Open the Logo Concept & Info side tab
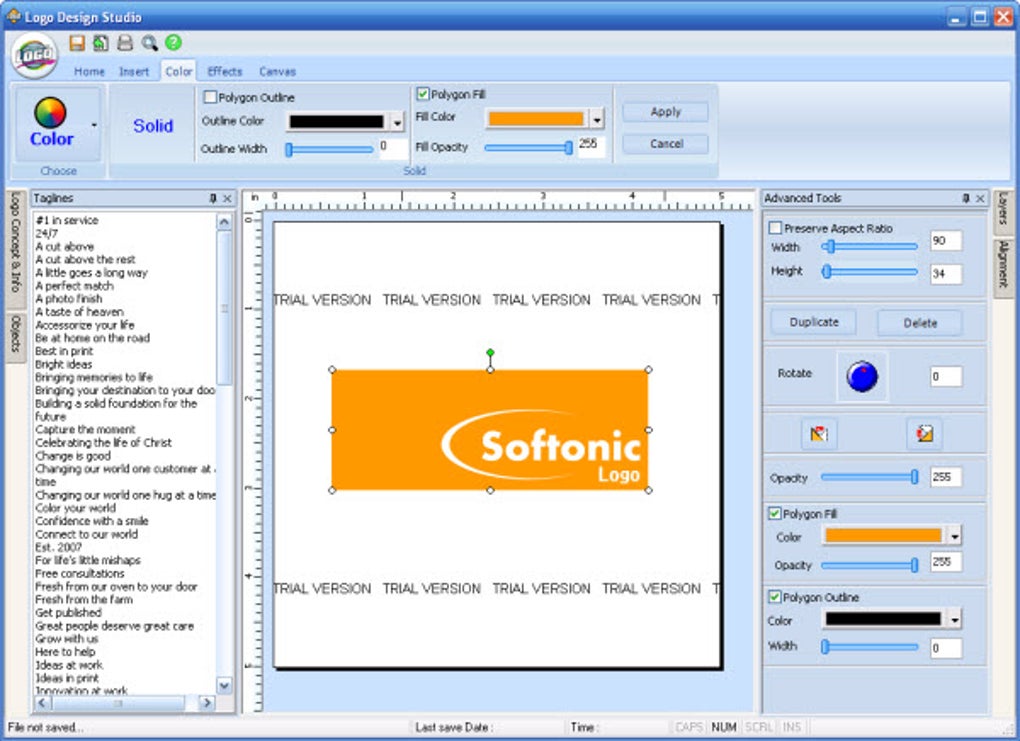 [16, 248]
